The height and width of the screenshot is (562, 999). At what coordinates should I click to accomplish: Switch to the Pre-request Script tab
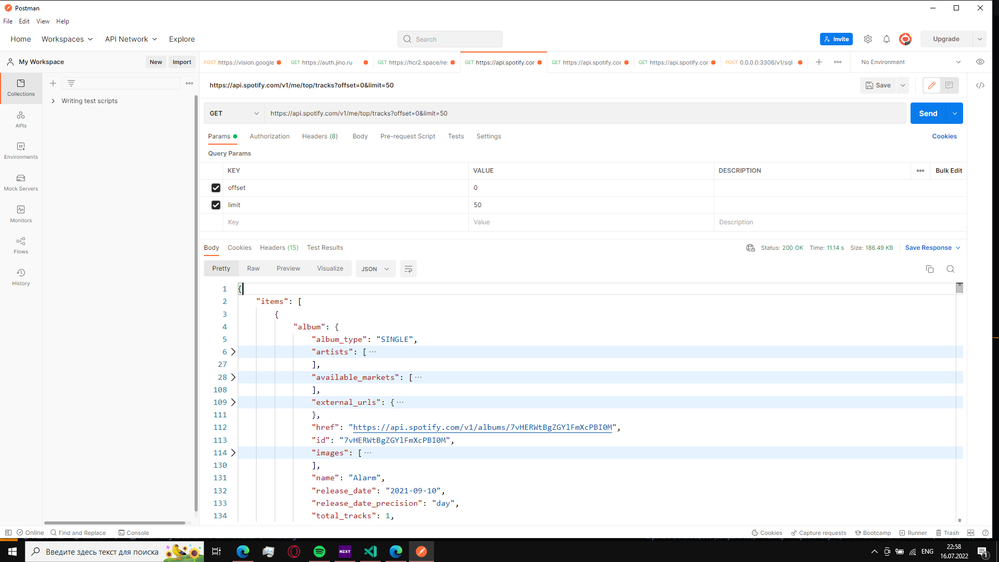408,136
